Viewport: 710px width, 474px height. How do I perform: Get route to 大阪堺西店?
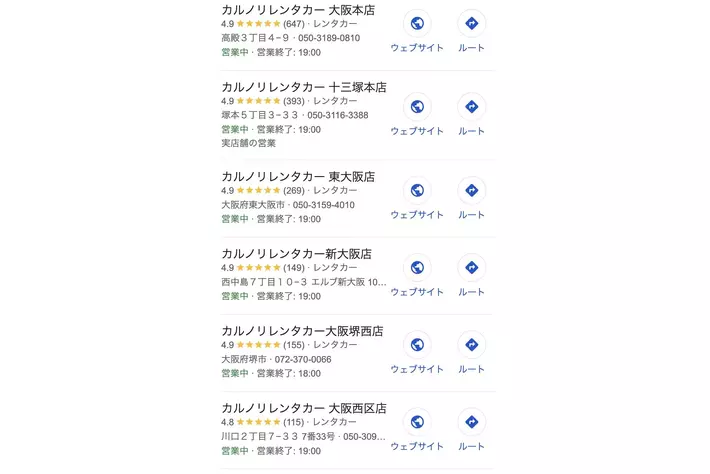point(471,345)
